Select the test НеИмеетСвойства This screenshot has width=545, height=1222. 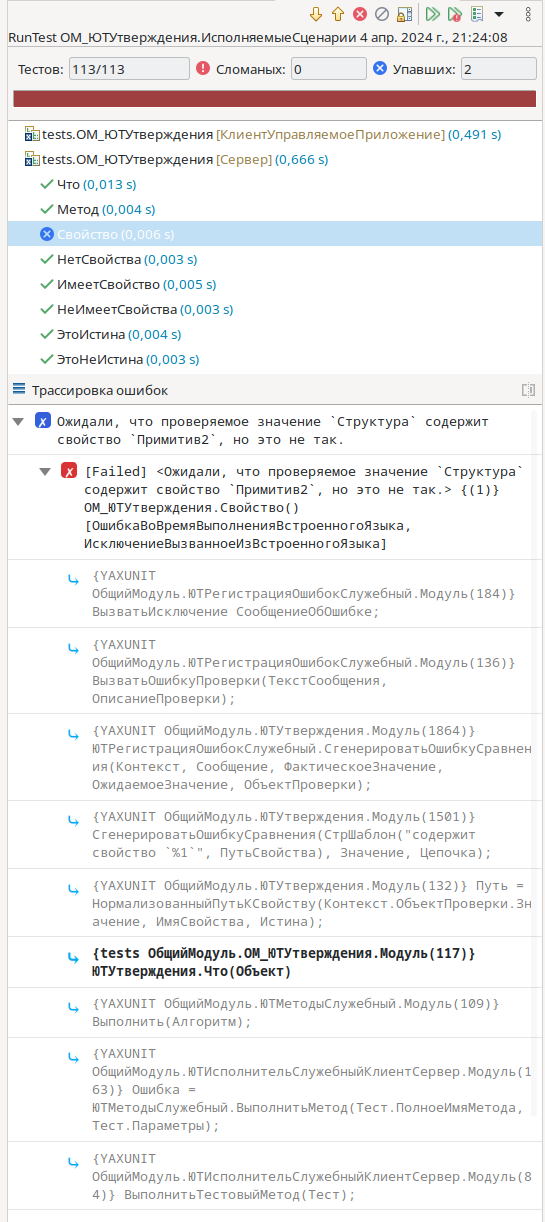272,309
